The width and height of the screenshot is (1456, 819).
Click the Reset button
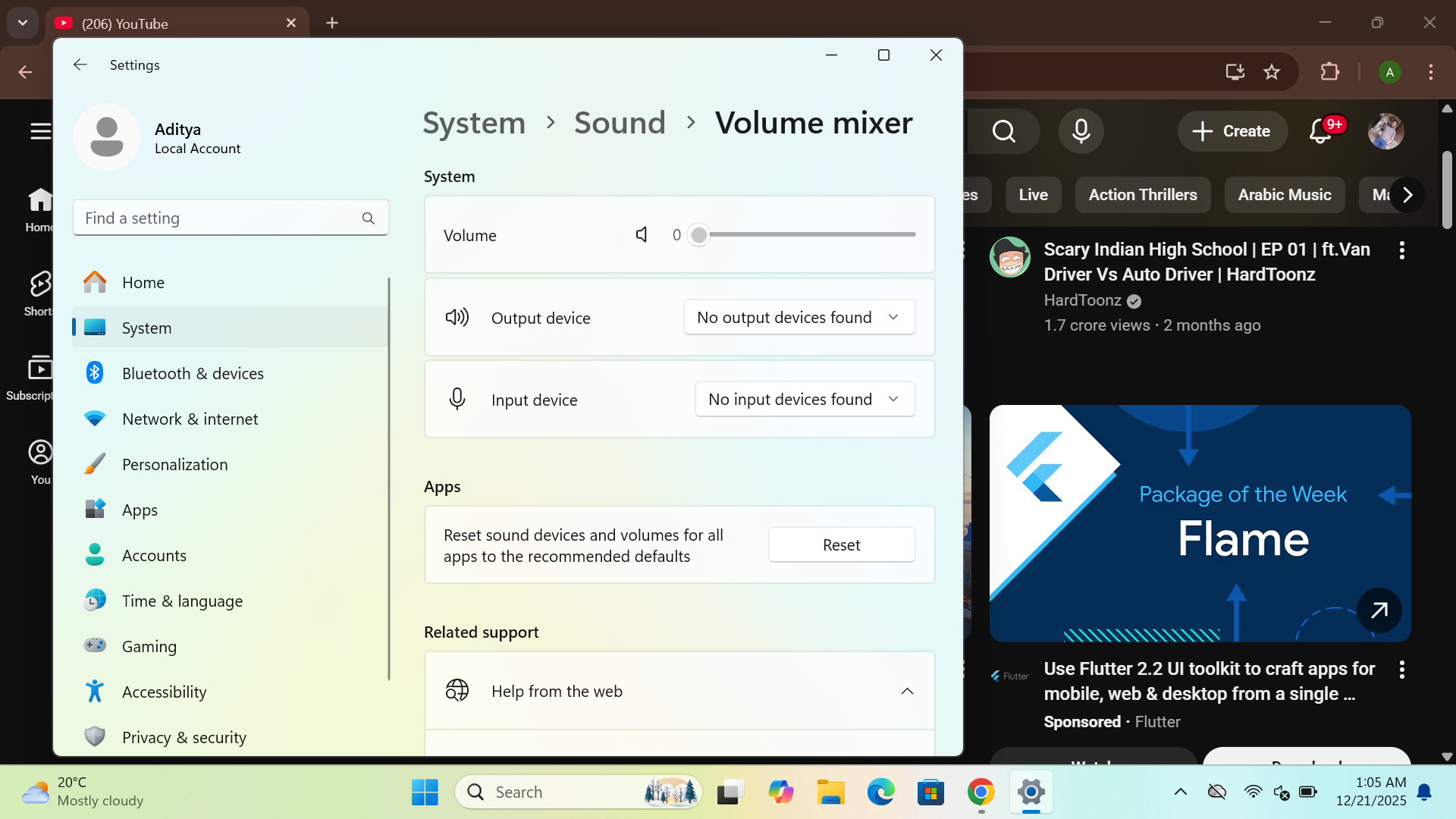841,545
